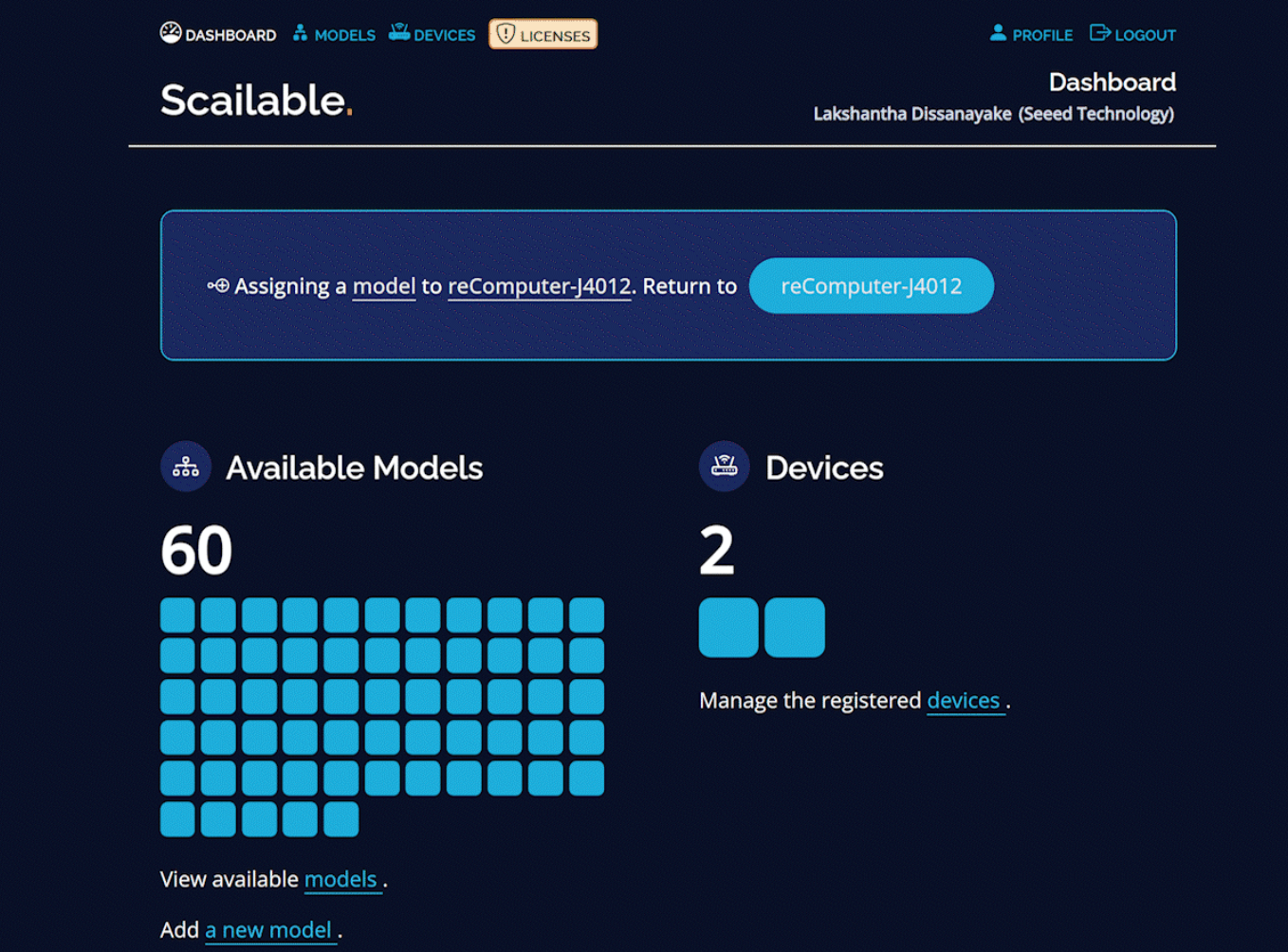Open the Models menu item
Image resolution: width=1288 pixels, height=952 pixels.
coord(344,35)
